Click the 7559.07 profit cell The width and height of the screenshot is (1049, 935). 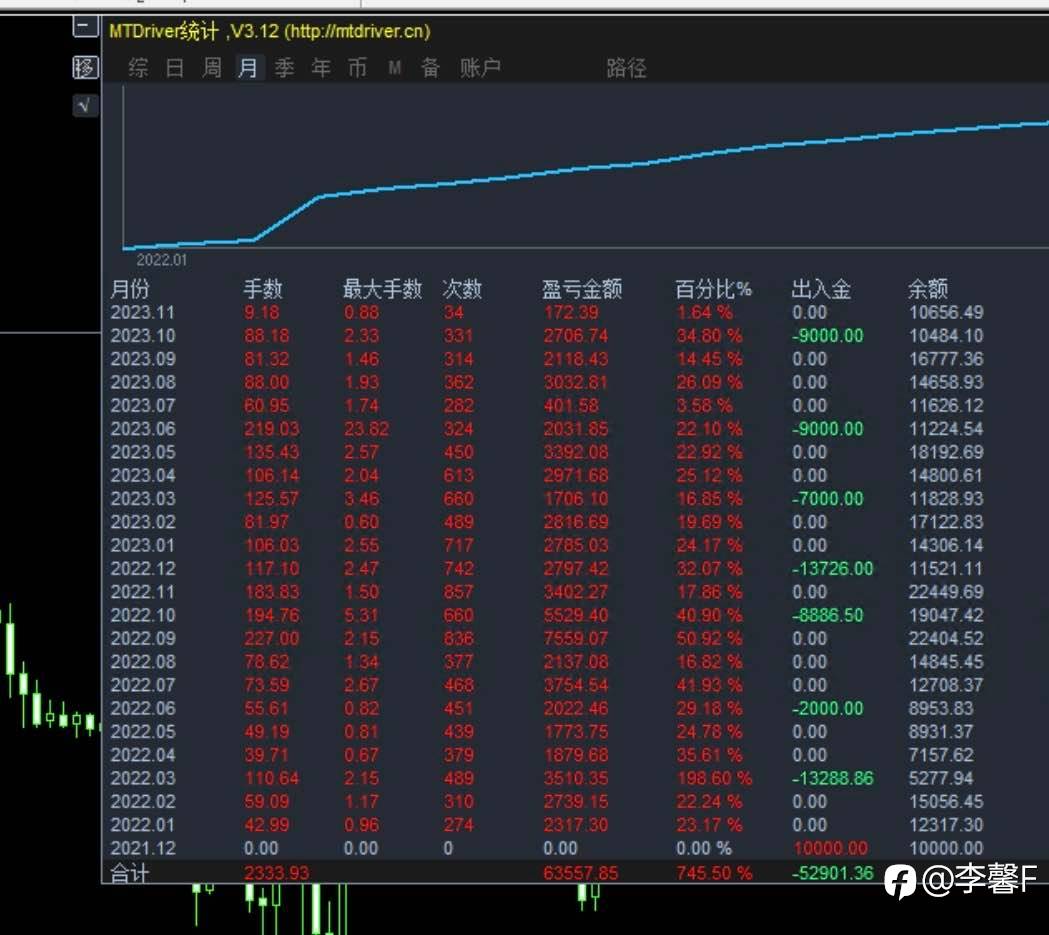575,639
